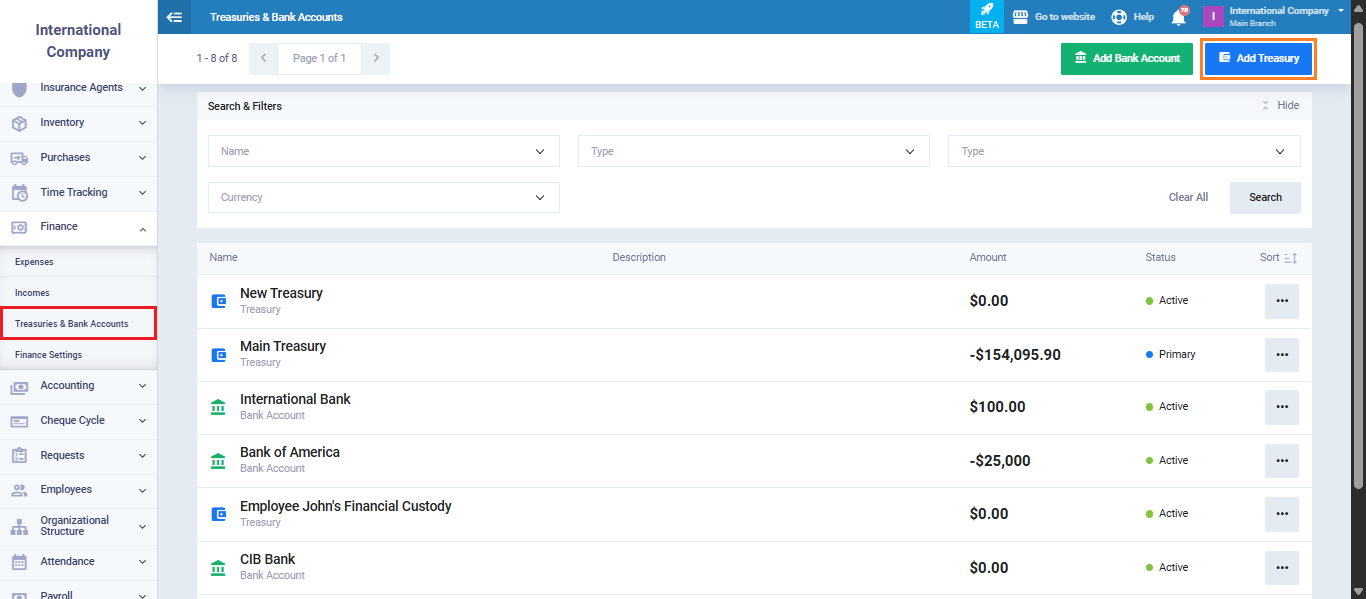1366x599 pixels.
Task: Open the Name filter dropdown
Action: pos(383,151)
